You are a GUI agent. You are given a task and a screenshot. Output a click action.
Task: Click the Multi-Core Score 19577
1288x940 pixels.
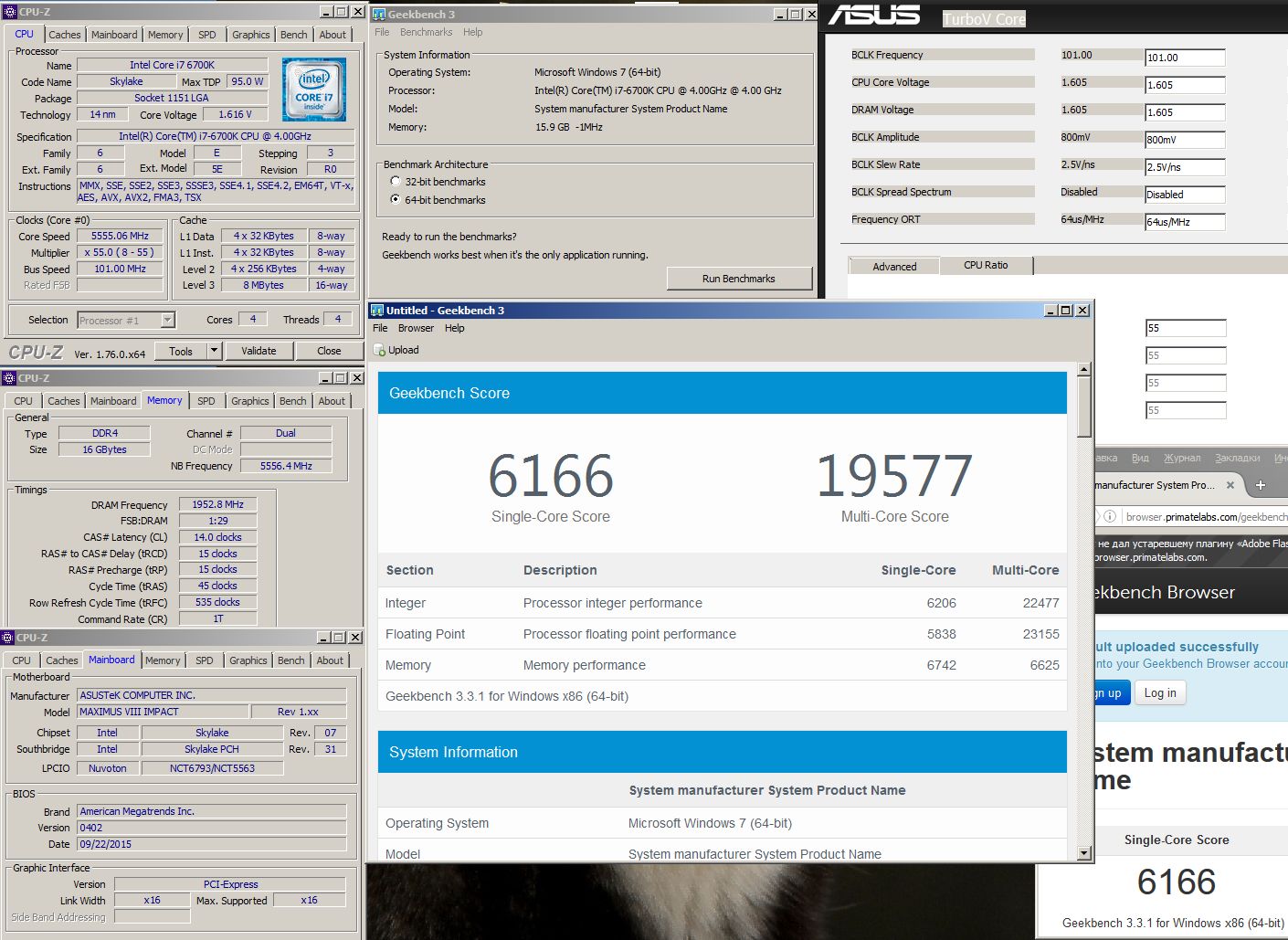tap(894, 476)
